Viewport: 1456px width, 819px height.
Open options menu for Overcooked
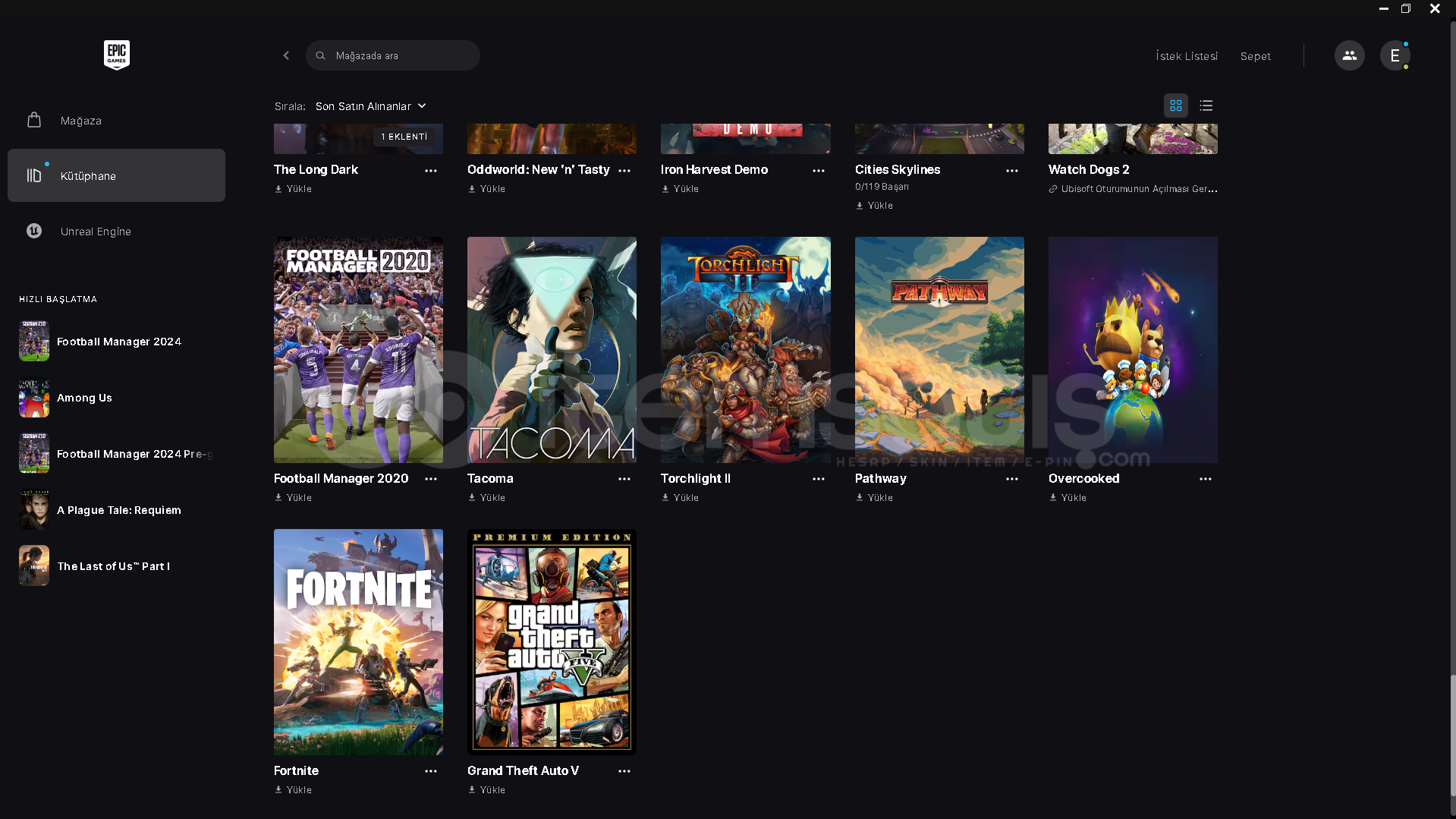[x=1206, y=479]
